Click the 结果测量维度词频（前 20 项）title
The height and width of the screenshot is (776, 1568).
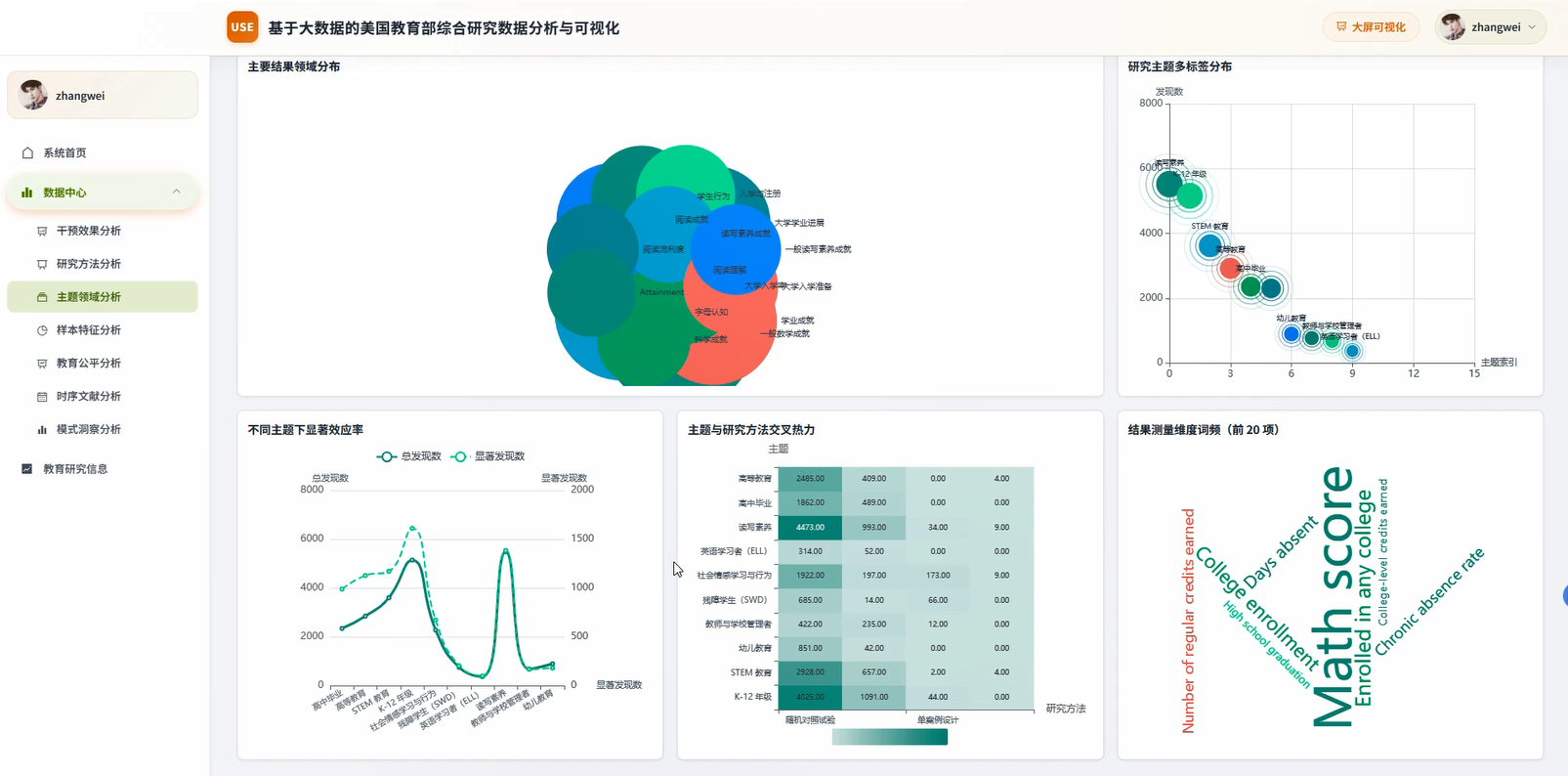[1204, 430]
